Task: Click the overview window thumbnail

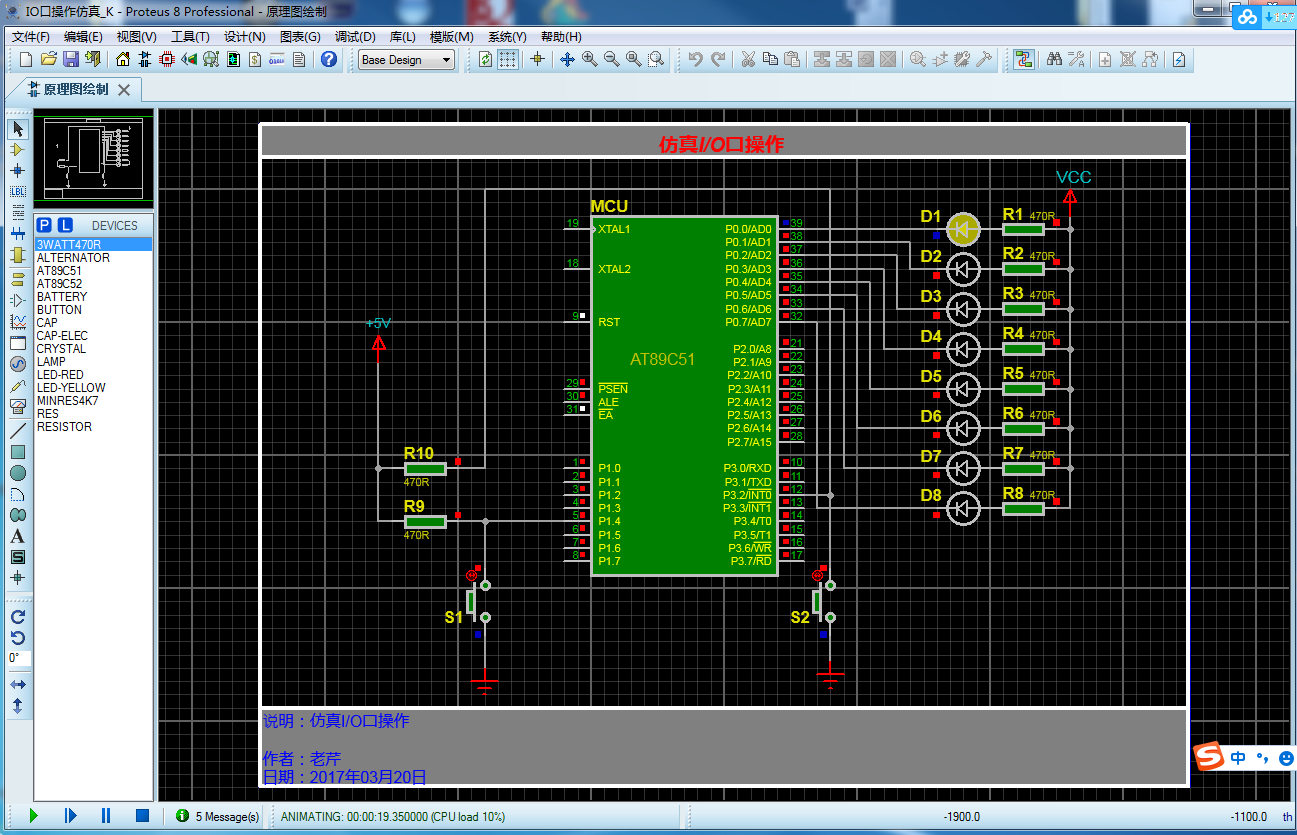Action: coord(93,159)
